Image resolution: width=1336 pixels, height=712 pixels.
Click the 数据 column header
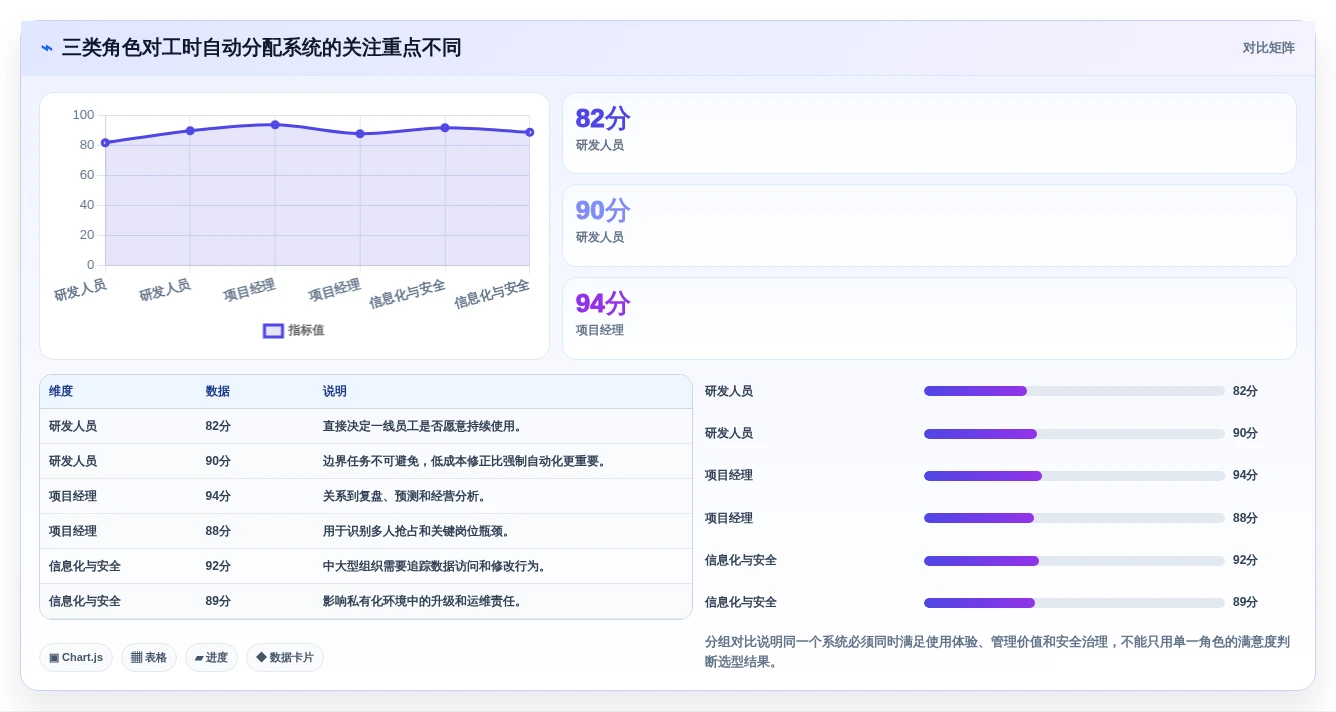point(218,392)
